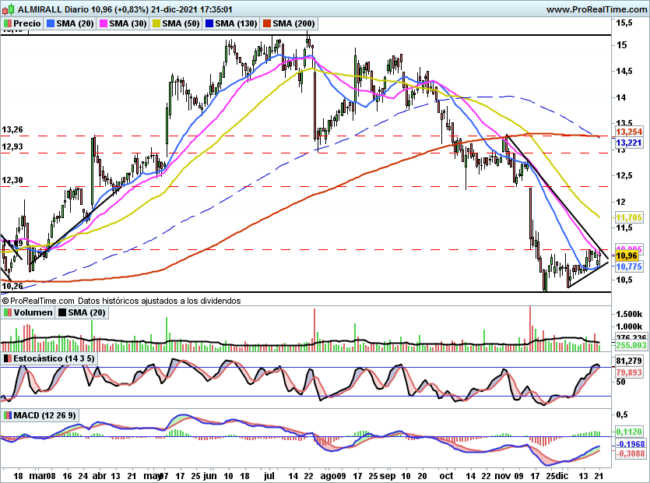Click the 81,279 stochastic value

[628, 361]
